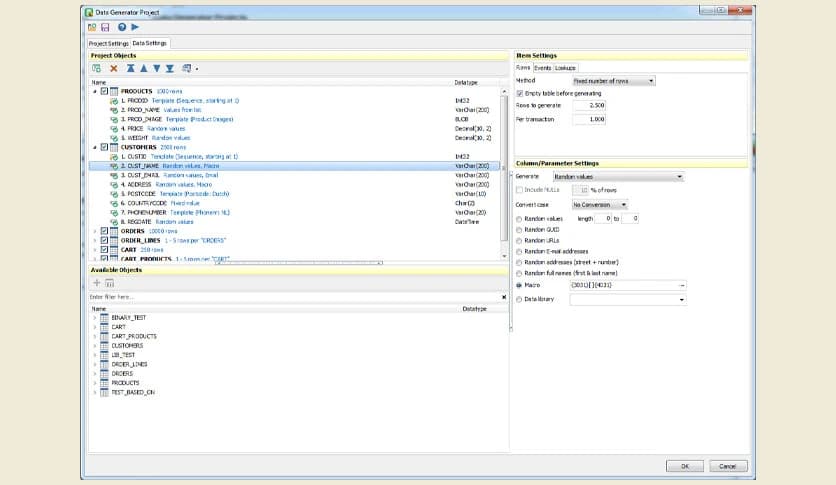Open the Events tab

[543, 68]
